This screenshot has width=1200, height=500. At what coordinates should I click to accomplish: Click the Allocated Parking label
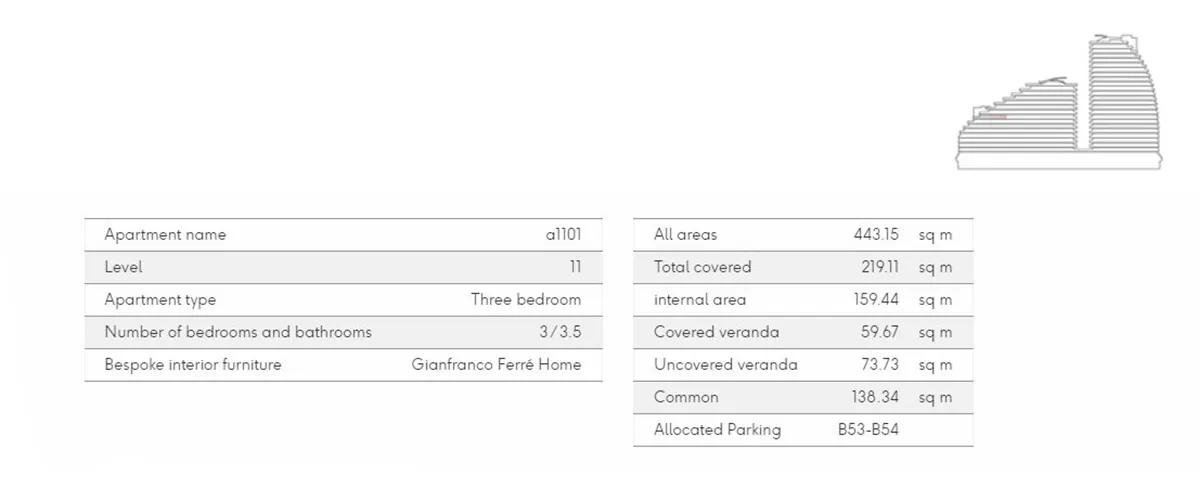(717, 430)
